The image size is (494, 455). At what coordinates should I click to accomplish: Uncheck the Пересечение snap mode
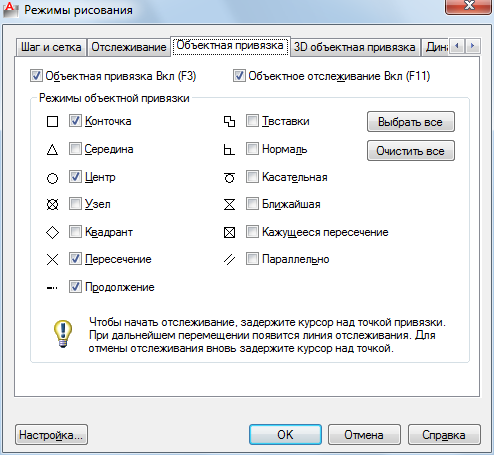click(x=75, y=259)
